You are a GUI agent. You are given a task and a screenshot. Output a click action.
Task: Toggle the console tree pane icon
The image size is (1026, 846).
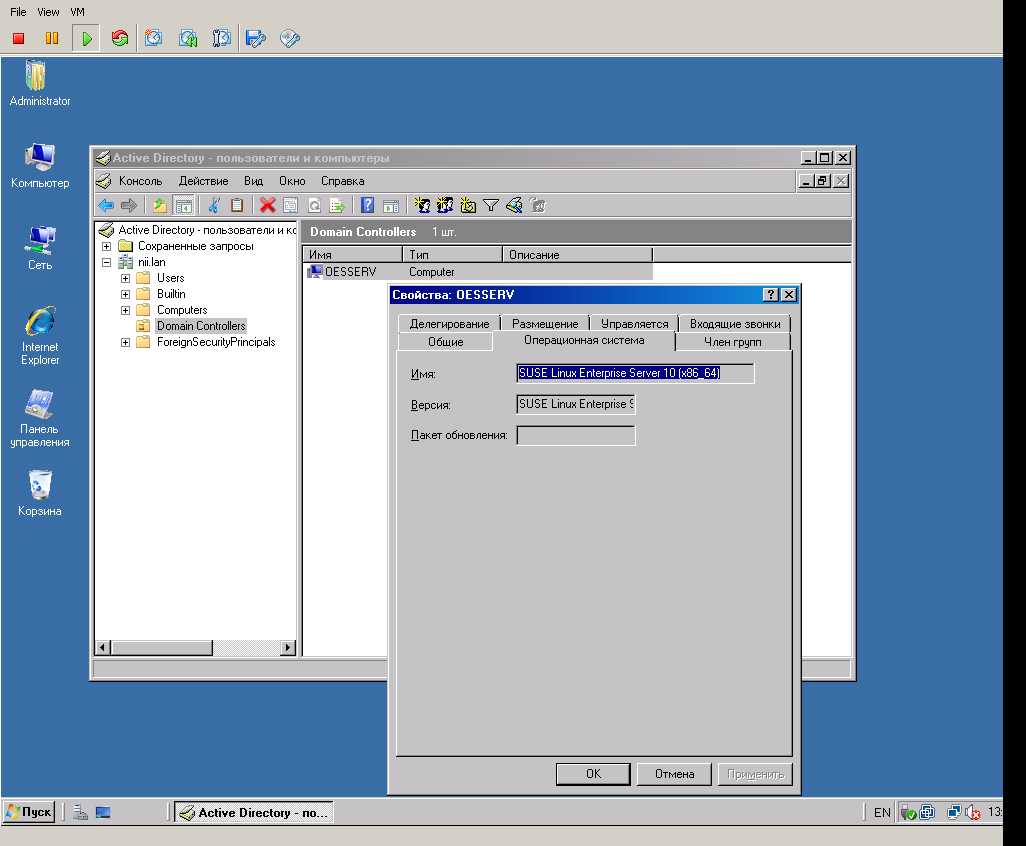184,205
